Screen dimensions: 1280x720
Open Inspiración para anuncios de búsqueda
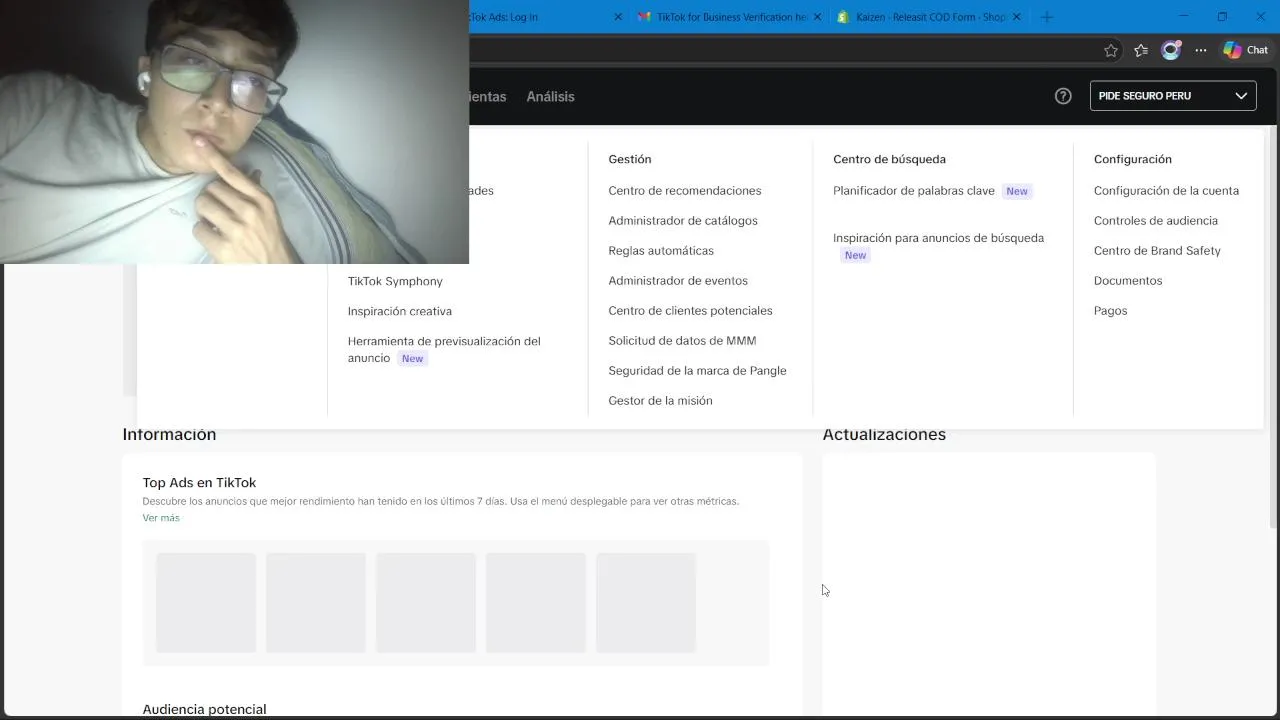tap(938, 238)
